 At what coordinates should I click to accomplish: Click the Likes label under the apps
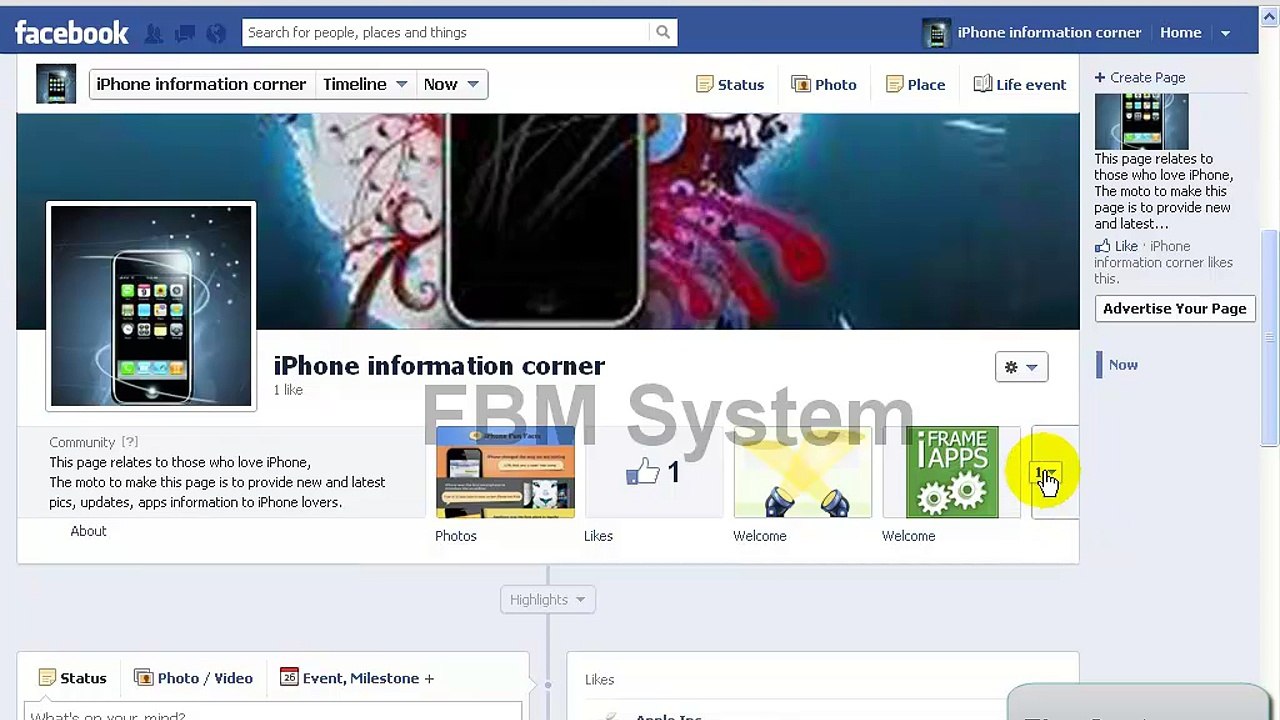[598, 536]
